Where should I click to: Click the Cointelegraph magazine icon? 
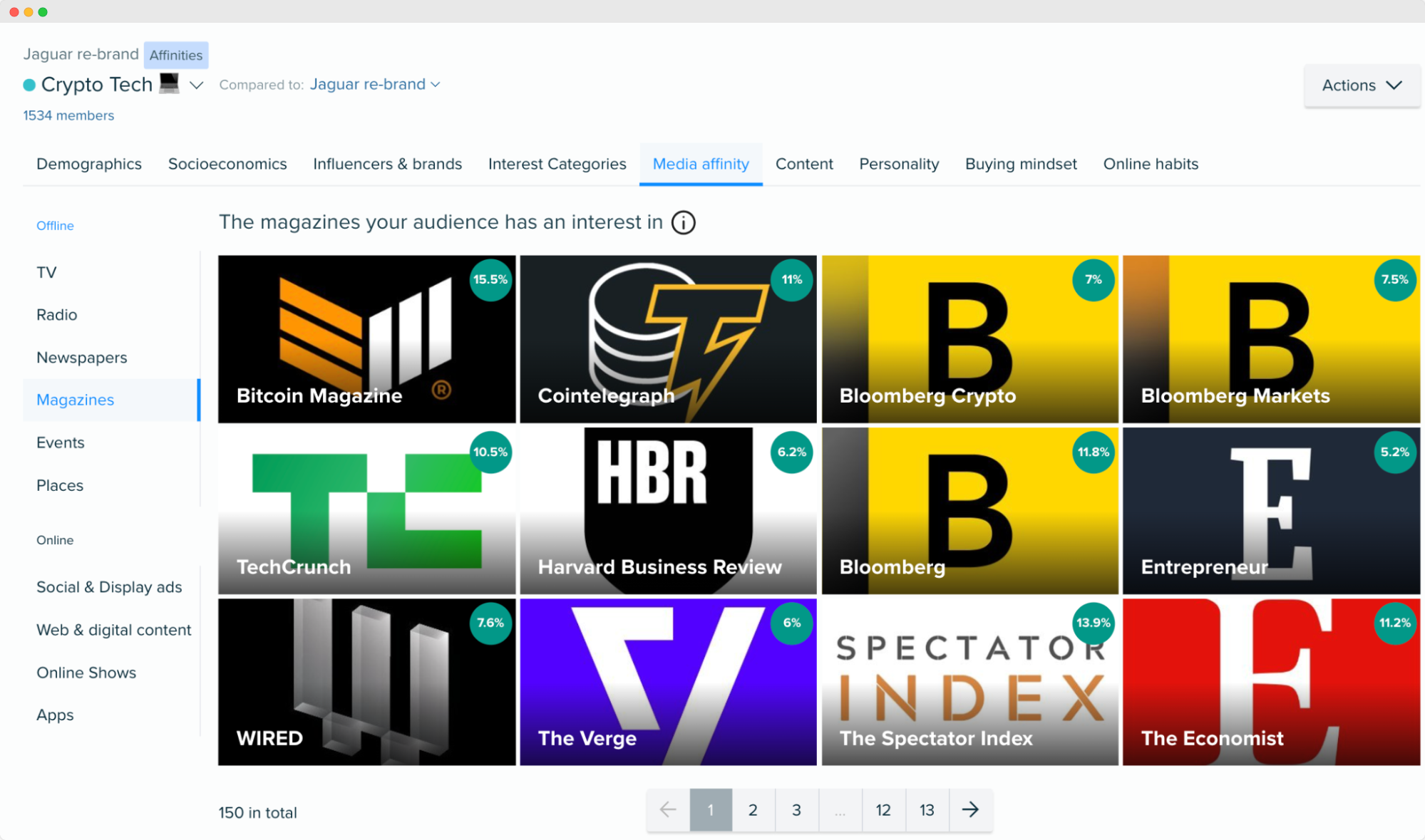tap(667, 338)
